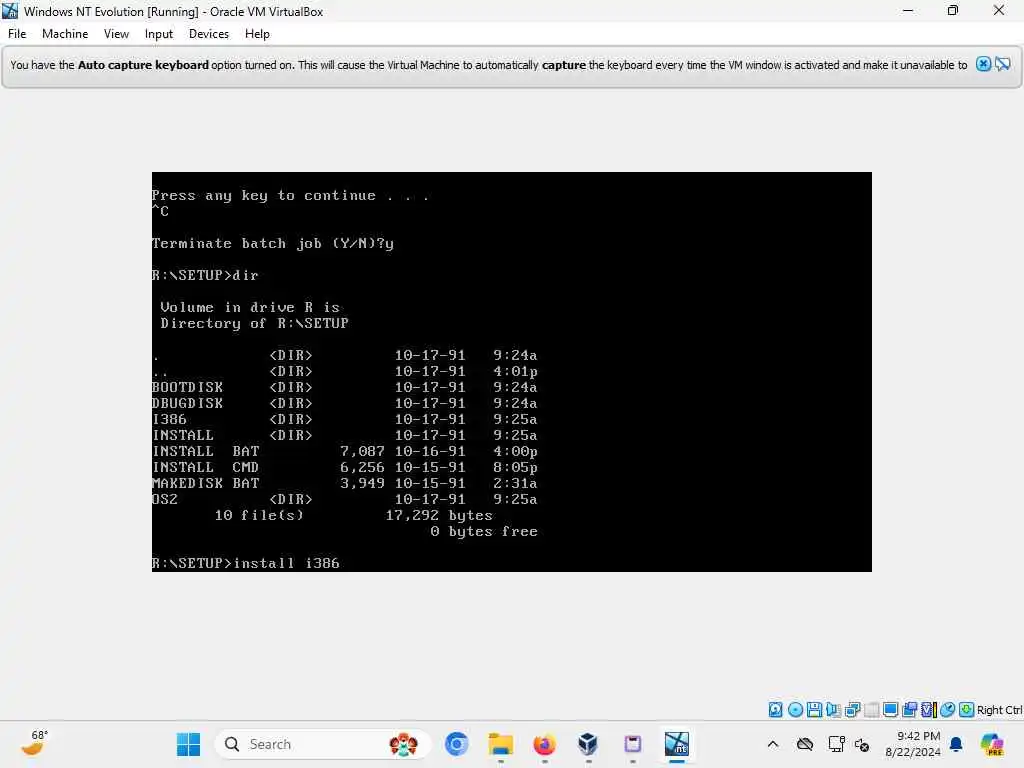Click '10 file(s)' summary text
Viewport: 1024px width, 768px height.
click(x=259, y=515)
